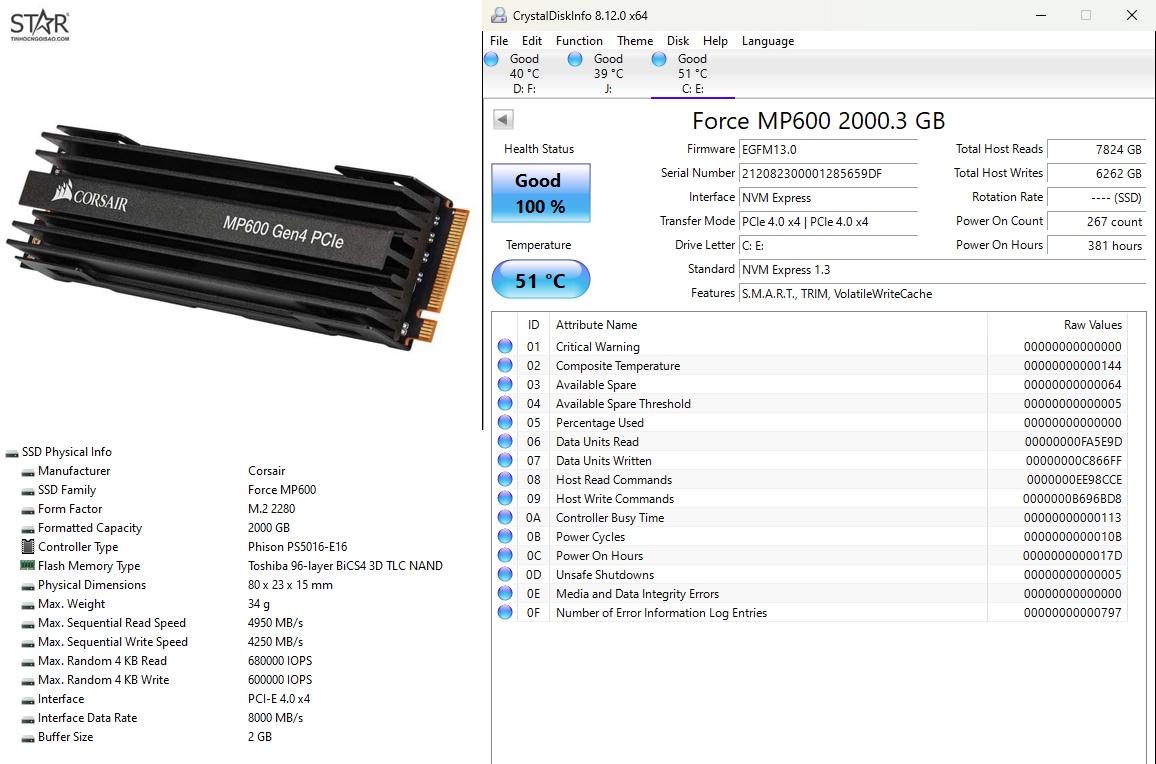Screen dimensions: 1156x764
Task: Click the status dot for Media and Data Integrity Errors
Action: point(505,594)
